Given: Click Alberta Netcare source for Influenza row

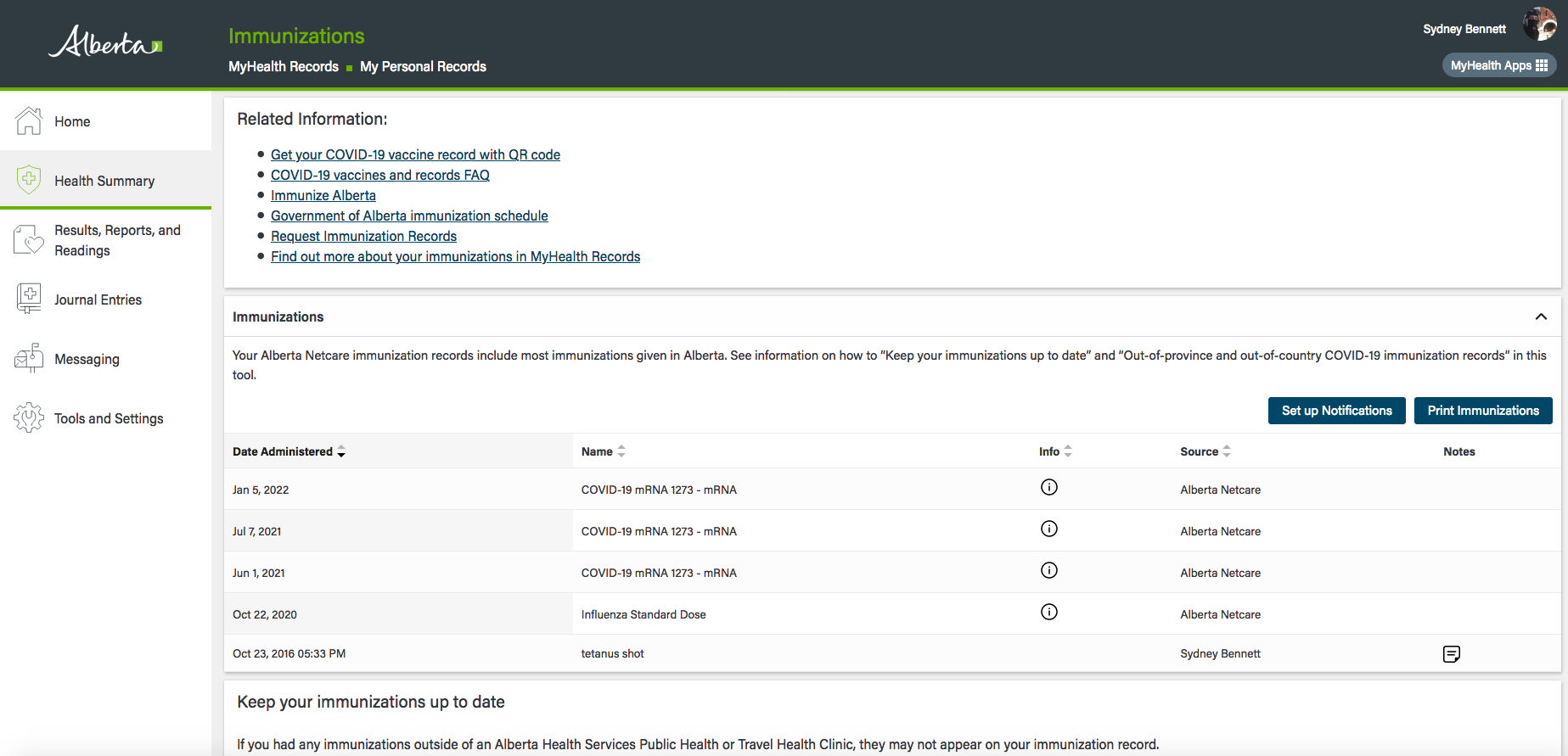Looking at the screenshot, I should coord(1220,614).
